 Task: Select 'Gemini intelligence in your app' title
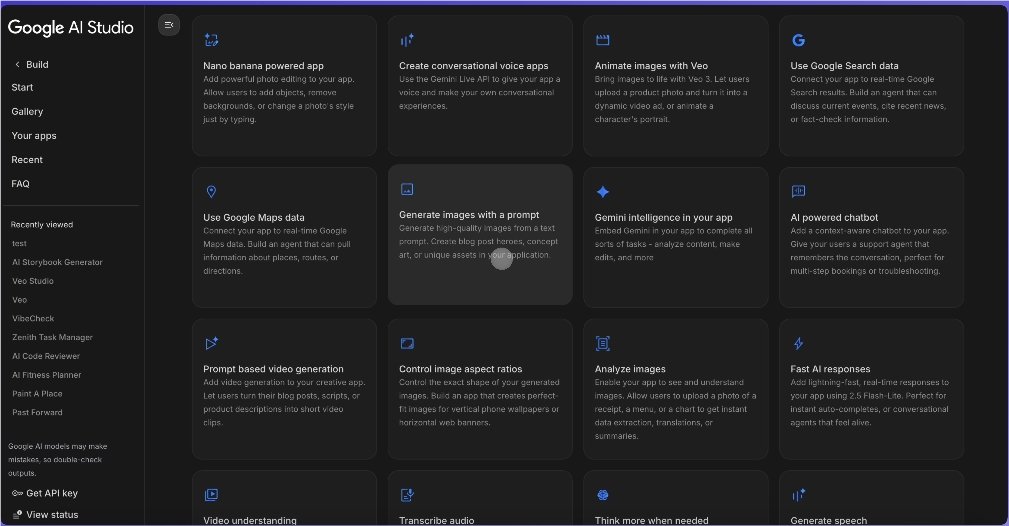coord(663,218)
